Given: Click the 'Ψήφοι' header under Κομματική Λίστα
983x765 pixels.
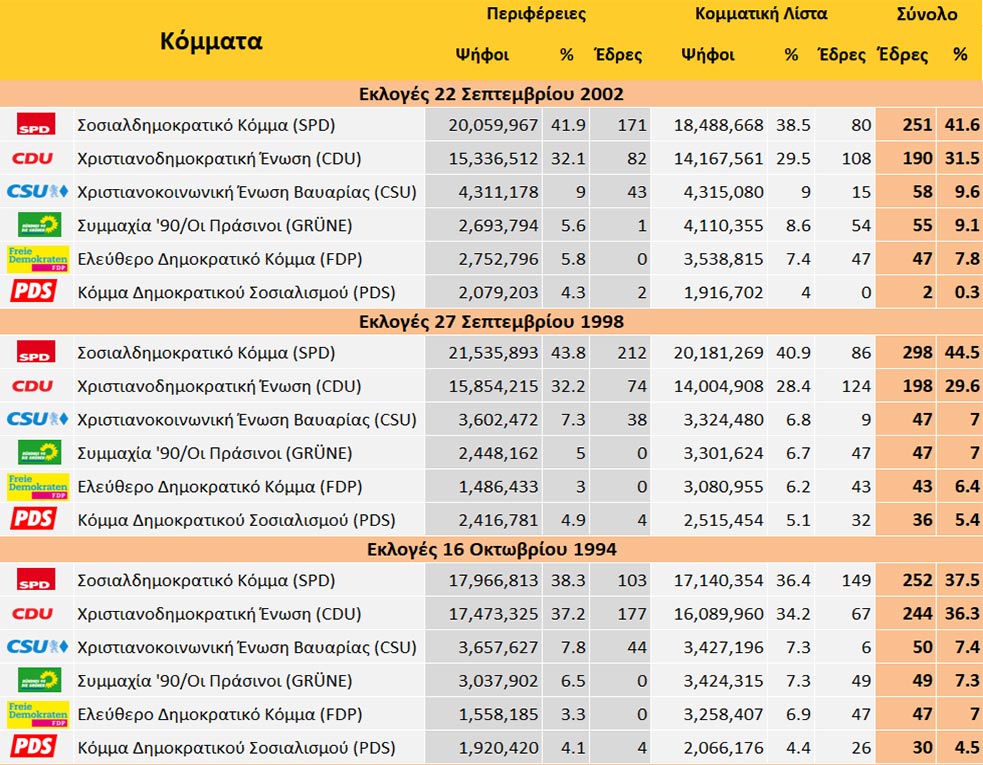Looking at the screenshot, I should (708, 55).
